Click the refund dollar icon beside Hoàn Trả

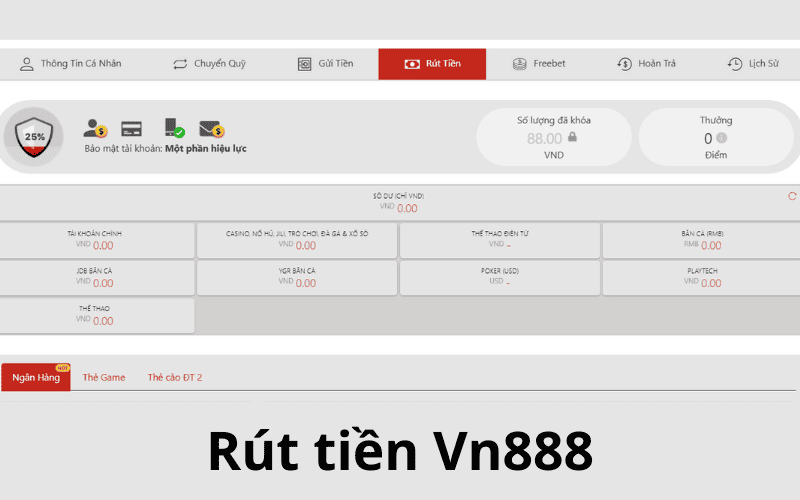624,64
